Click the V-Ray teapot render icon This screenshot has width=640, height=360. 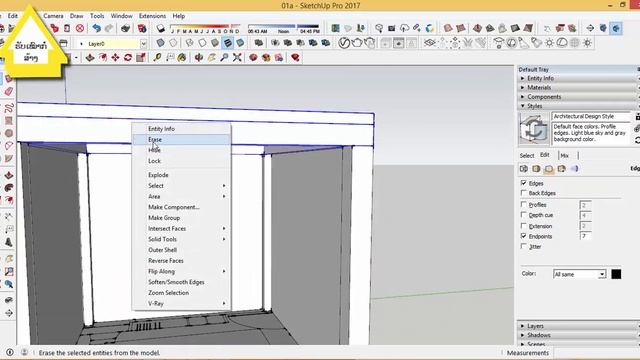click(x=357, y=42)
